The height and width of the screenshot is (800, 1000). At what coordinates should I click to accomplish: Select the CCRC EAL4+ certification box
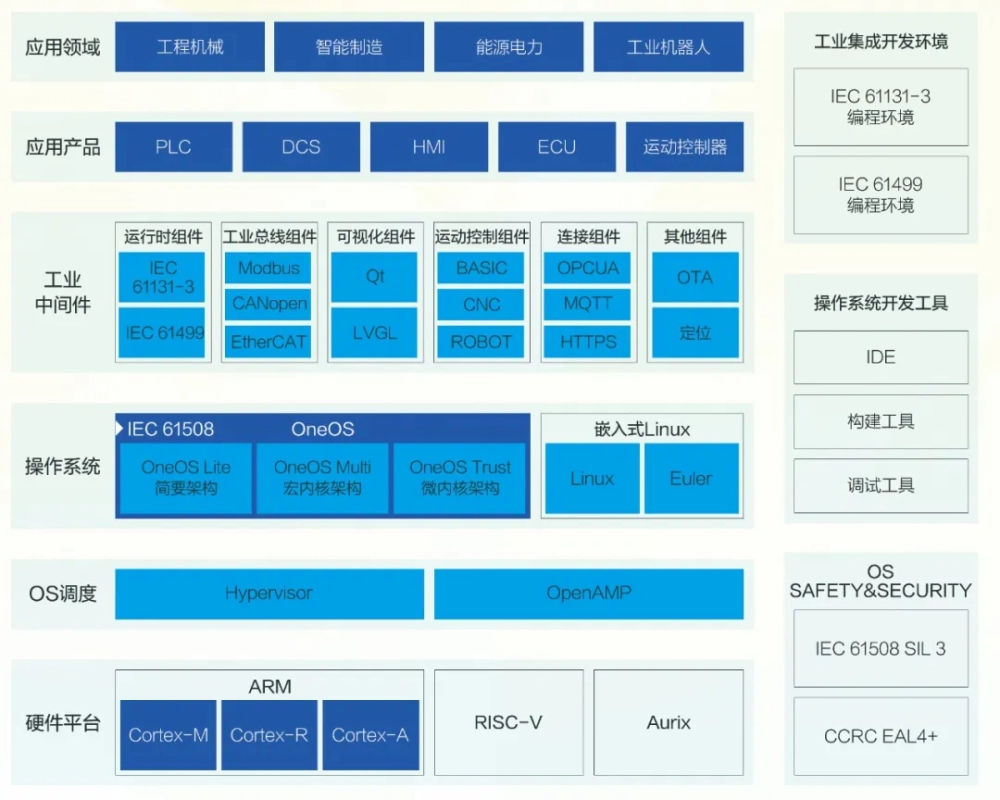pyautogui.click(x=880, y=736)
